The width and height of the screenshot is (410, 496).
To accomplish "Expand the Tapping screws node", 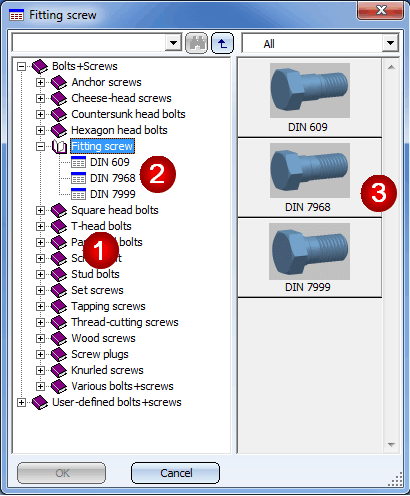I will point(40,306).
